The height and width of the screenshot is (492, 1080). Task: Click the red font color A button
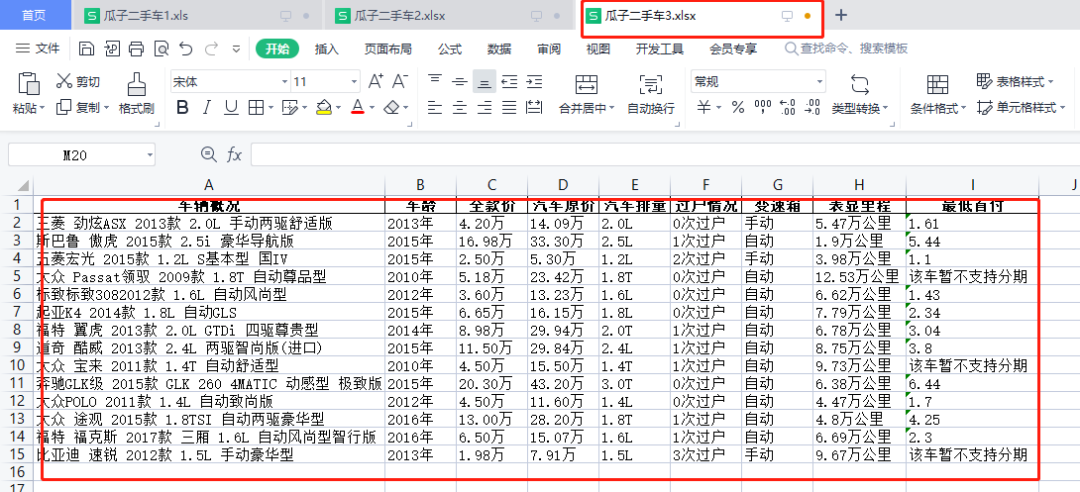(357, 107)
